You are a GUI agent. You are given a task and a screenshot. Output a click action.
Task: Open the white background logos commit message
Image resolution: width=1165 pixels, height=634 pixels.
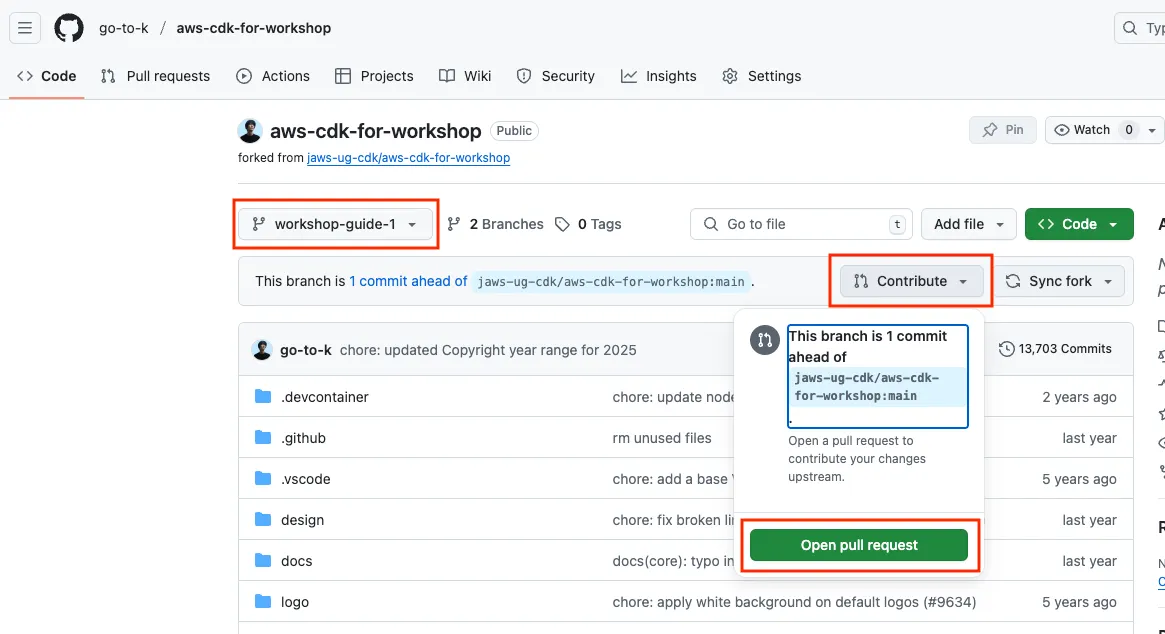(x=794, y=601)
